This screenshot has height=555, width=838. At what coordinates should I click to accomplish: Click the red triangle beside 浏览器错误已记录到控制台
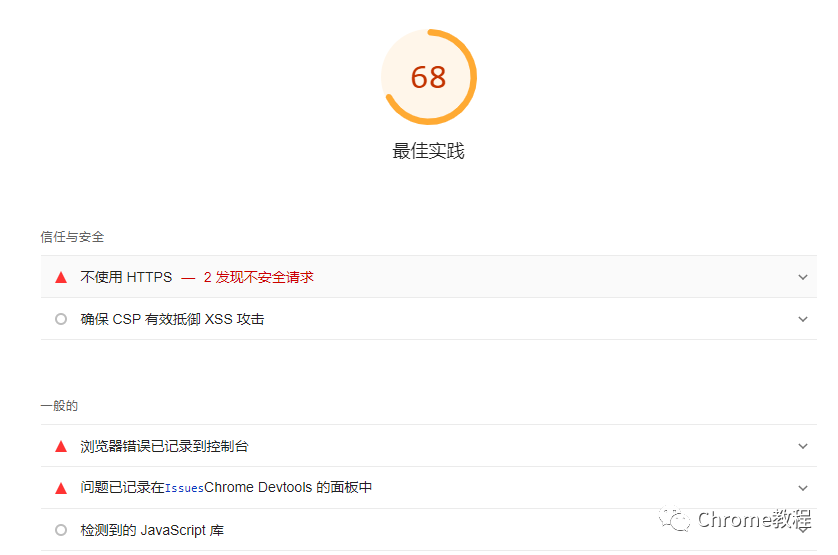pos(61,446)
